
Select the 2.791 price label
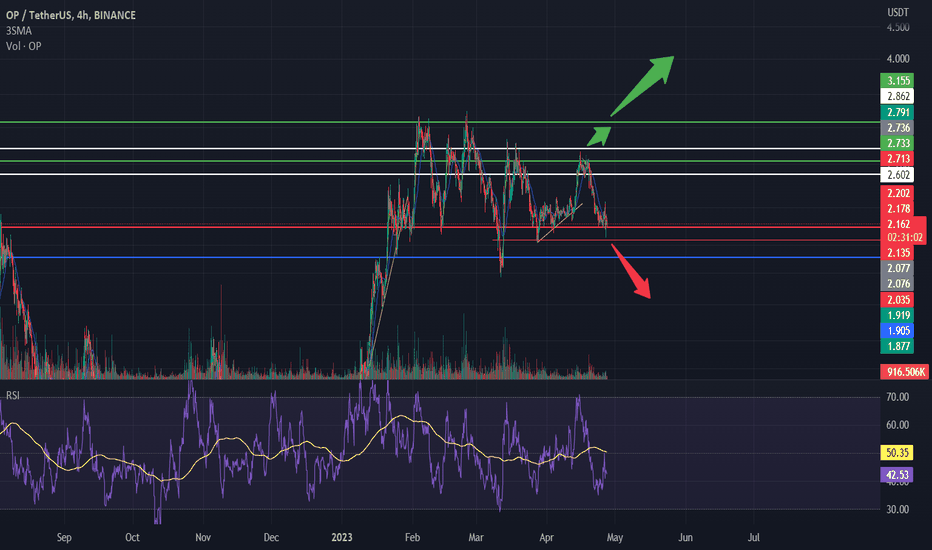[x=898, y=112]
